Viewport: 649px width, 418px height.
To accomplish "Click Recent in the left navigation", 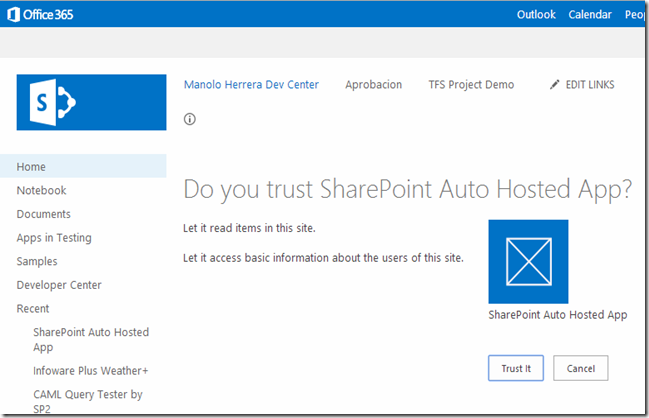I will tap(33, 308).
